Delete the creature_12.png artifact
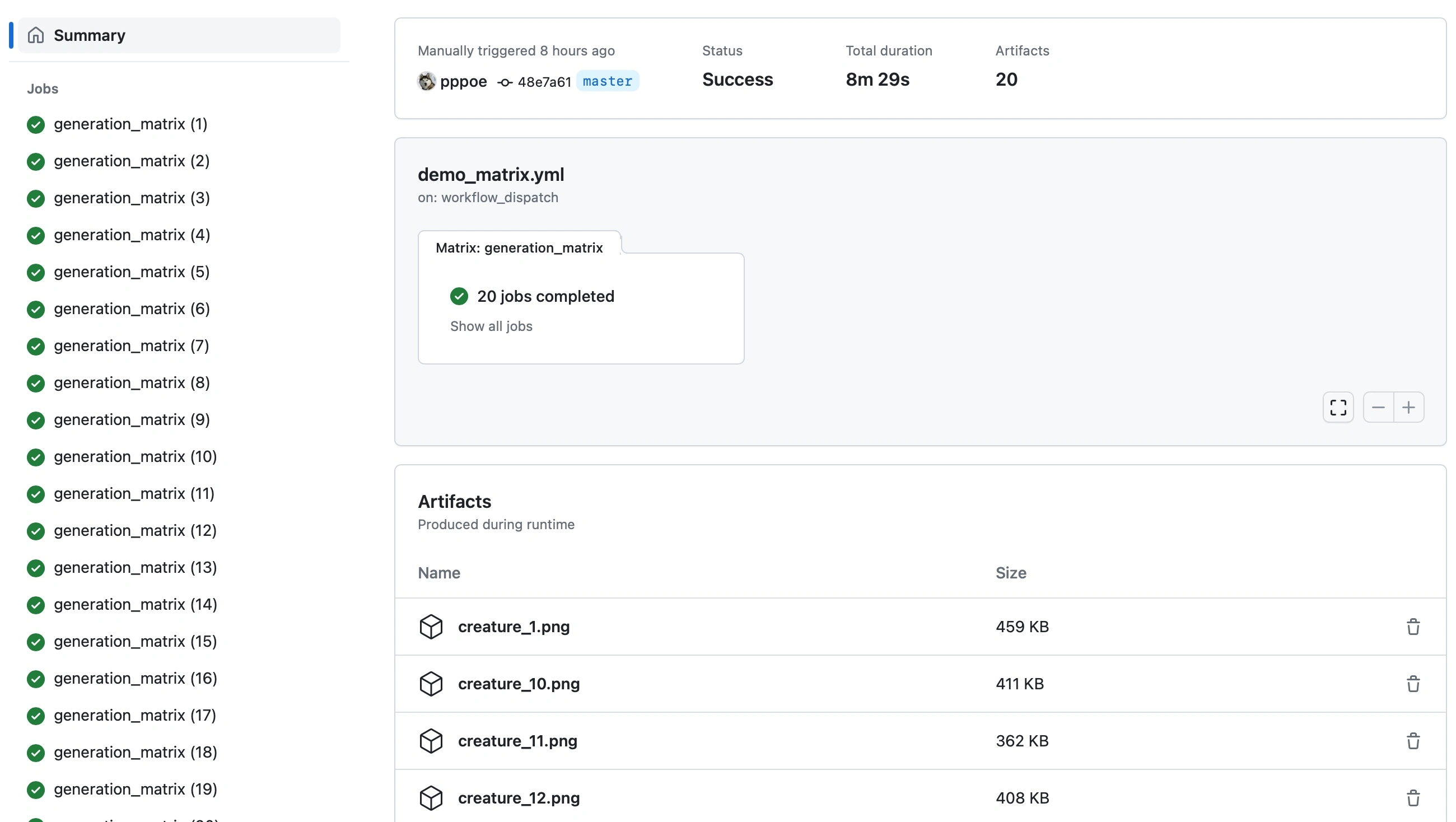The height and width of the screenshot is (822, 1456). click(1412, 798)
